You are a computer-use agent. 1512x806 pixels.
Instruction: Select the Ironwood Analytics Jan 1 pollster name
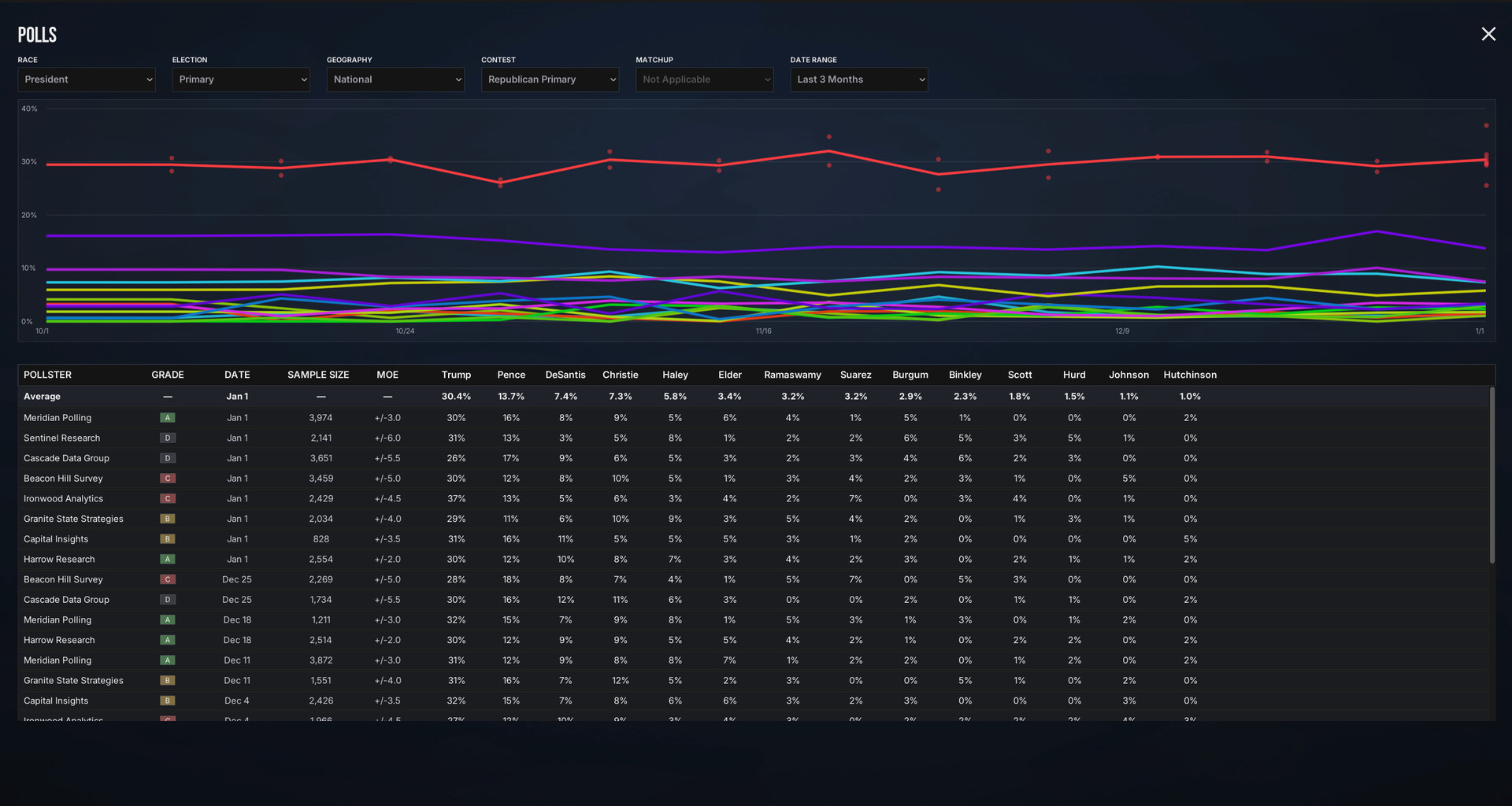click(63, 499)
